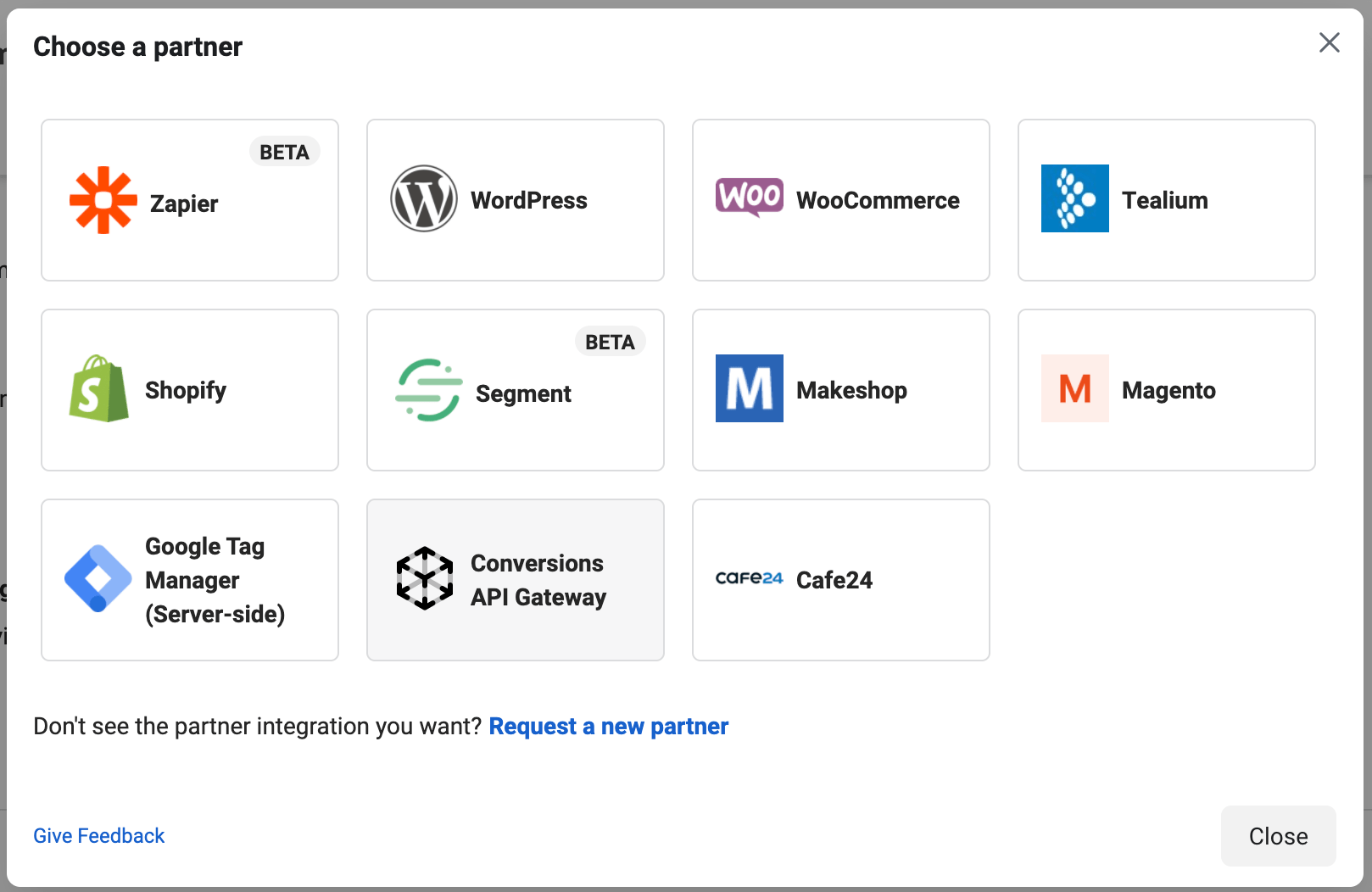Dismiss dialog with the X icon
This screenshot has height=892, width=1372.
pos(1329,42)
